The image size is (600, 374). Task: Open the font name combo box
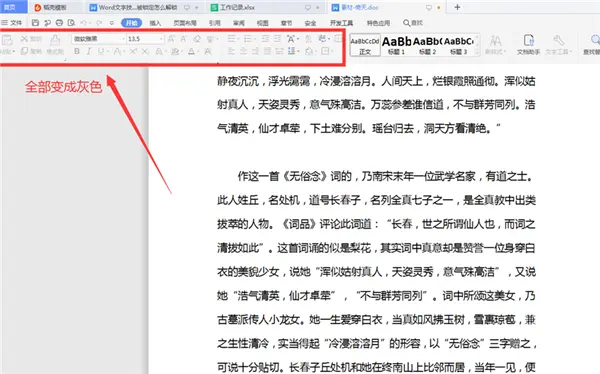point(99,39)
